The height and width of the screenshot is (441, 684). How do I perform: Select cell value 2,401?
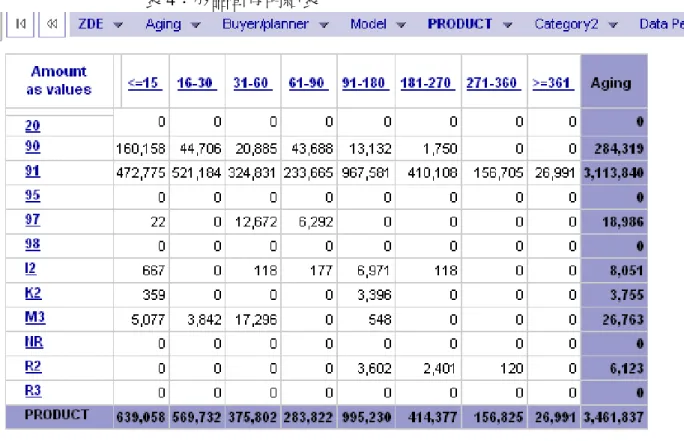click(x=439, y=369)
